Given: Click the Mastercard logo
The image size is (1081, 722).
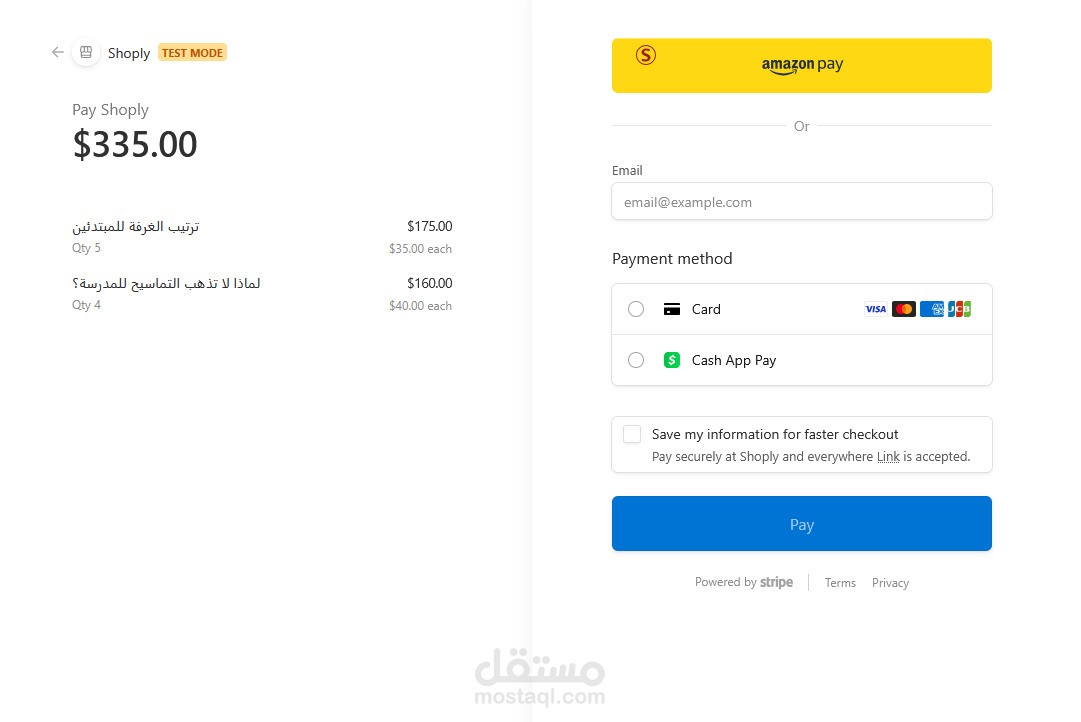Looking at the screenshot, I should [x=903, y=309].
